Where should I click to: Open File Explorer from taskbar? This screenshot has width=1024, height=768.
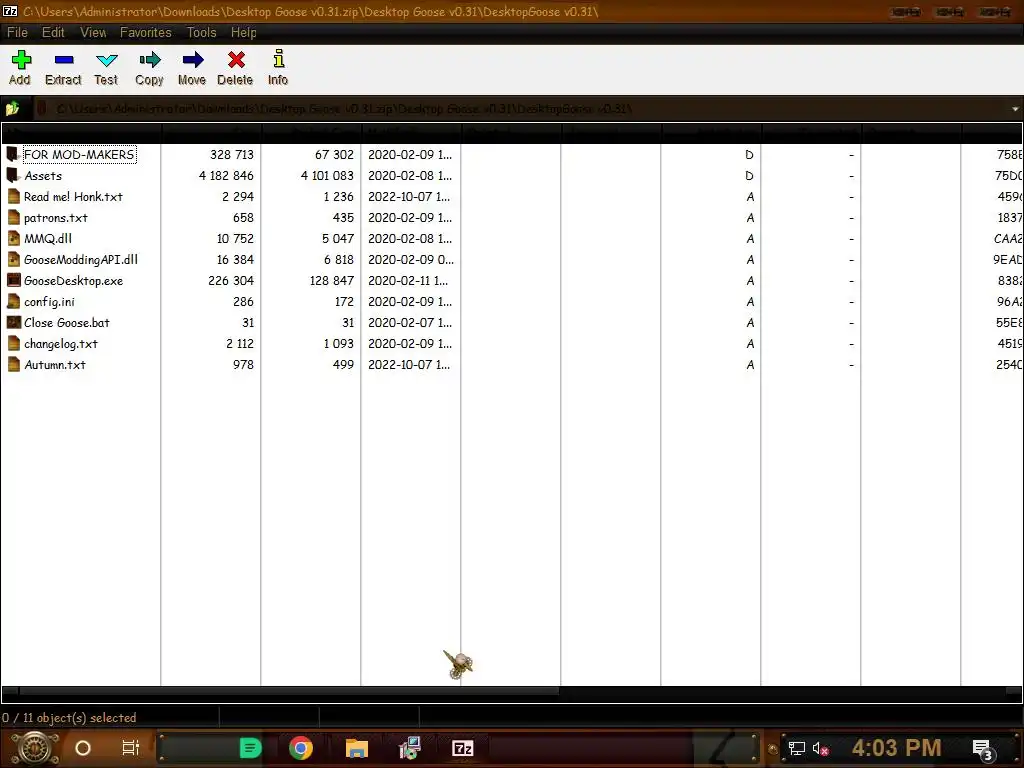pos(357,748)
